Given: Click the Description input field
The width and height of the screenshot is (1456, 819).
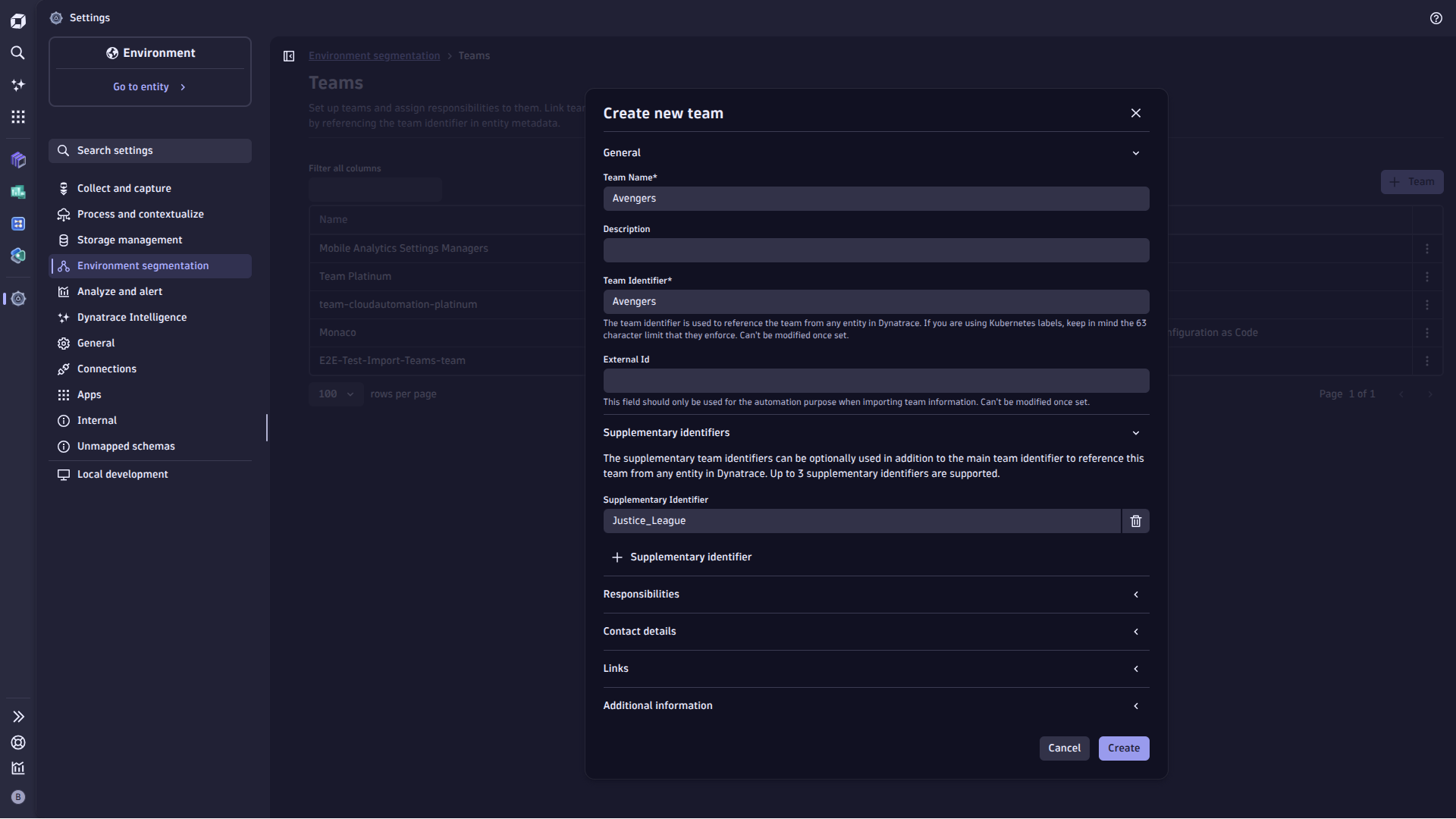Looking at the screenshot, I should click(x=875, y=250).
